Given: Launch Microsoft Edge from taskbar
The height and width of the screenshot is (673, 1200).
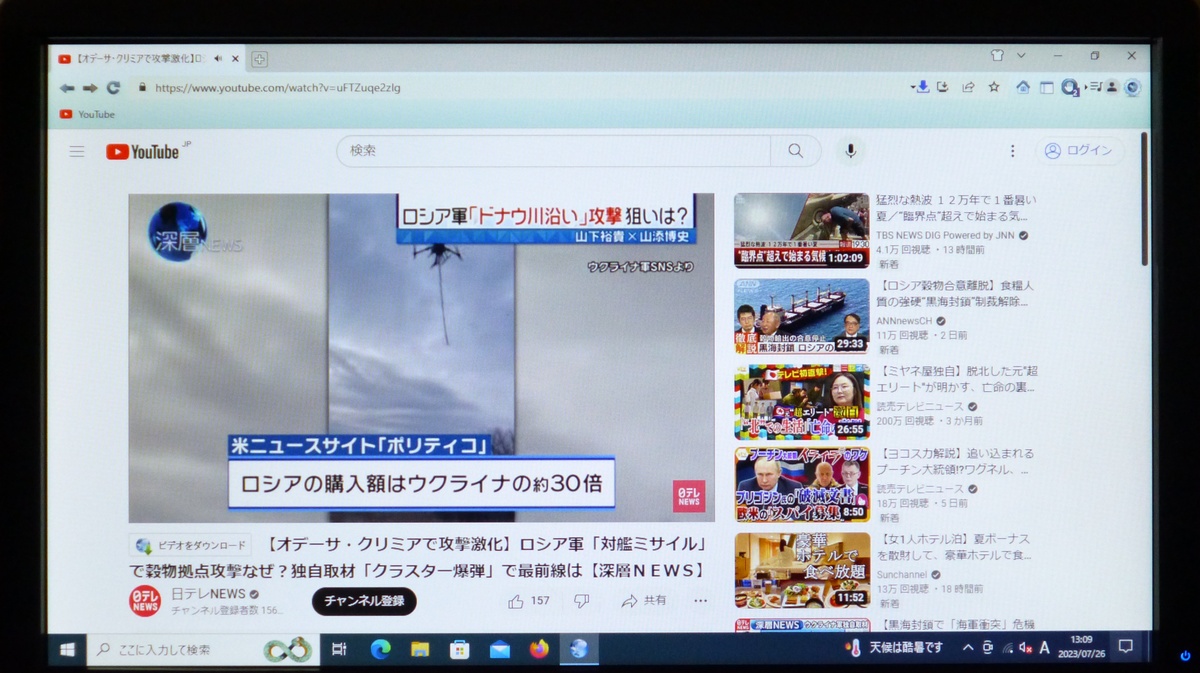Looking at the screenshot, I should [x=380, y=650].
